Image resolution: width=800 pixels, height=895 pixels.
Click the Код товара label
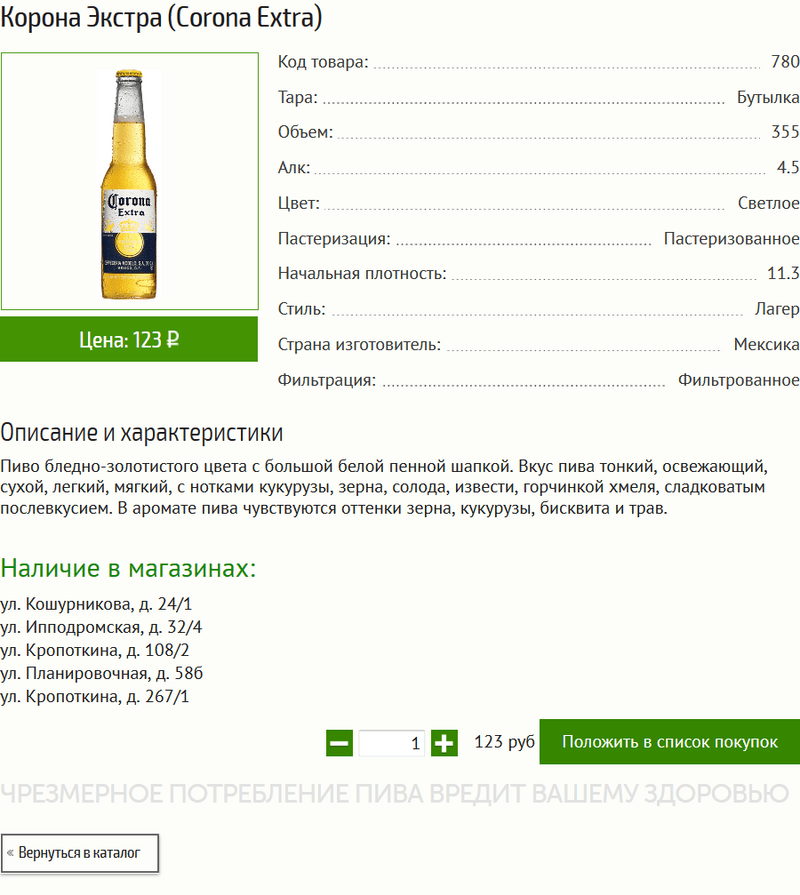pyautogui.click(x=324, y=62)
